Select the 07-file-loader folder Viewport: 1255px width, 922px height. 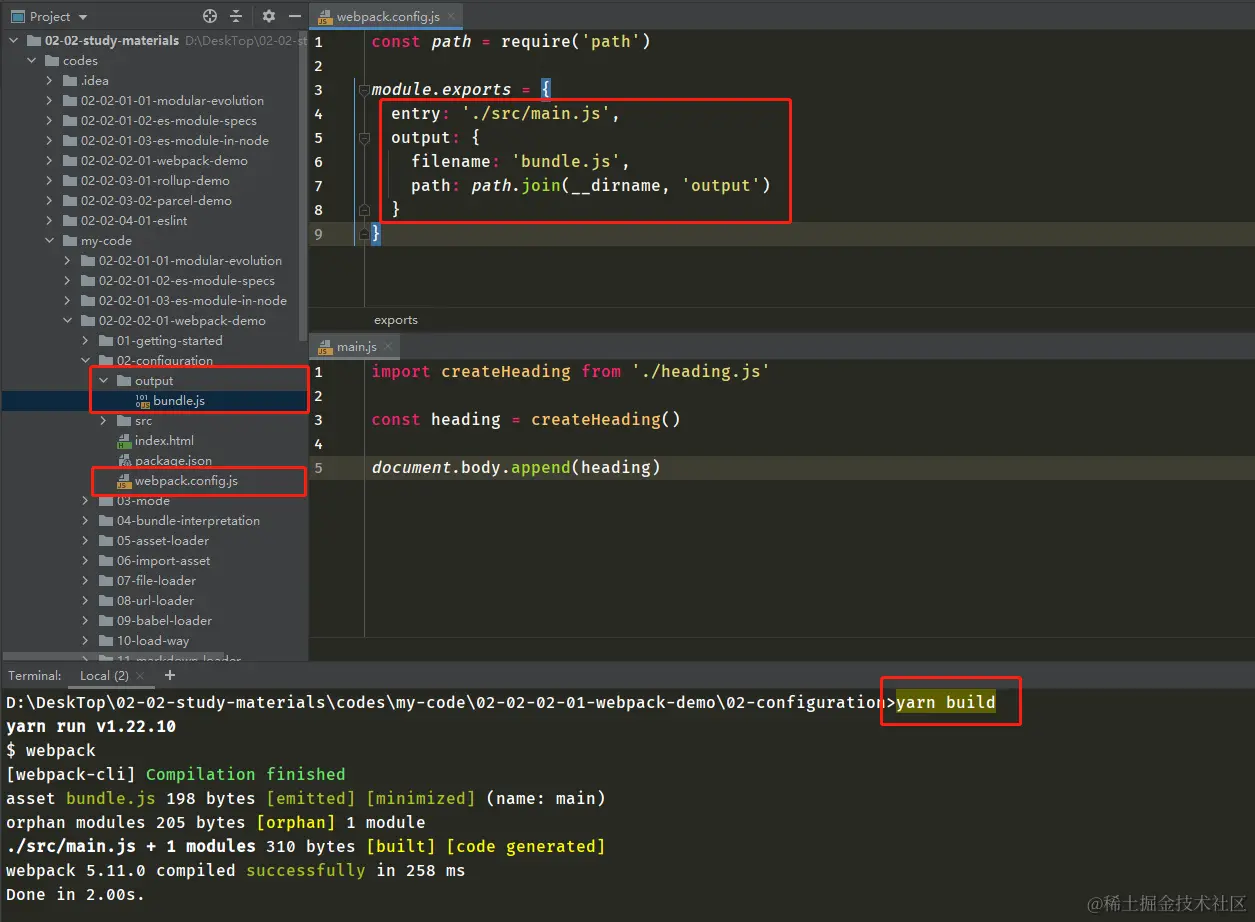point(156,581)
